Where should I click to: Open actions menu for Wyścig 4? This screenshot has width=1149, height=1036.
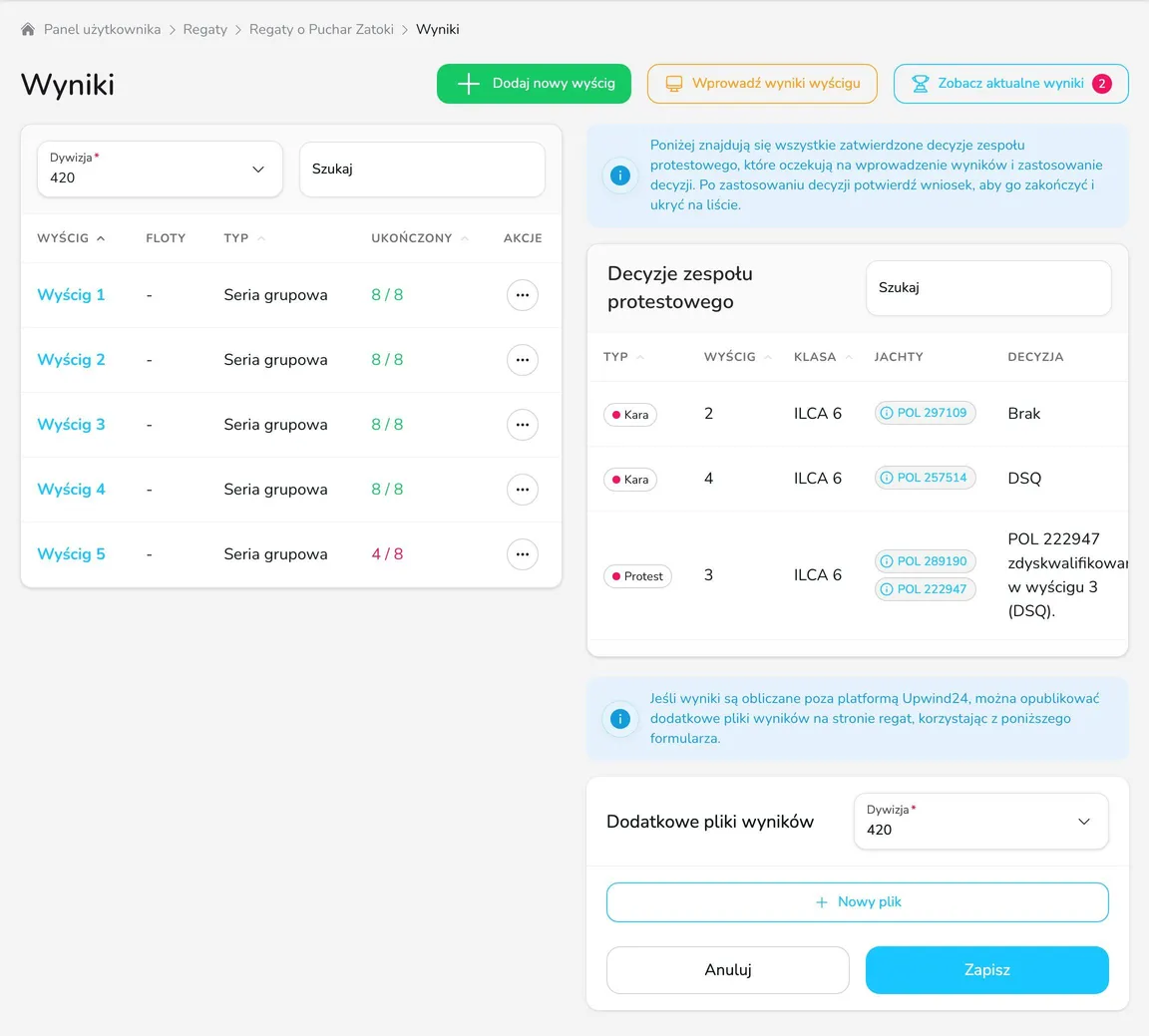[523, 490]
